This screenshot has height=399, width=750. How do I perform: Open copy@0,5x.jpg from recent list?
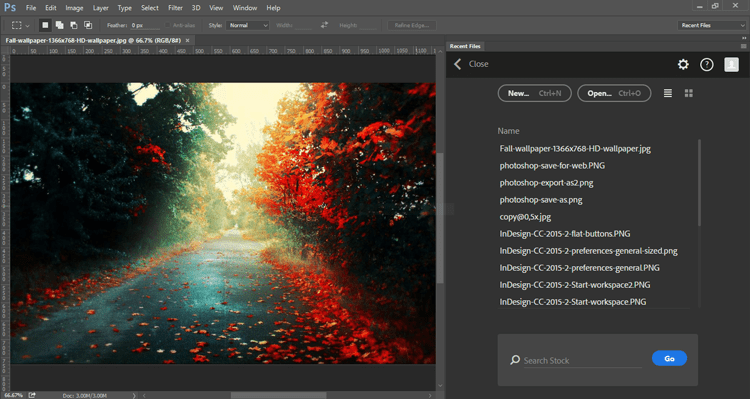point(525,217)
